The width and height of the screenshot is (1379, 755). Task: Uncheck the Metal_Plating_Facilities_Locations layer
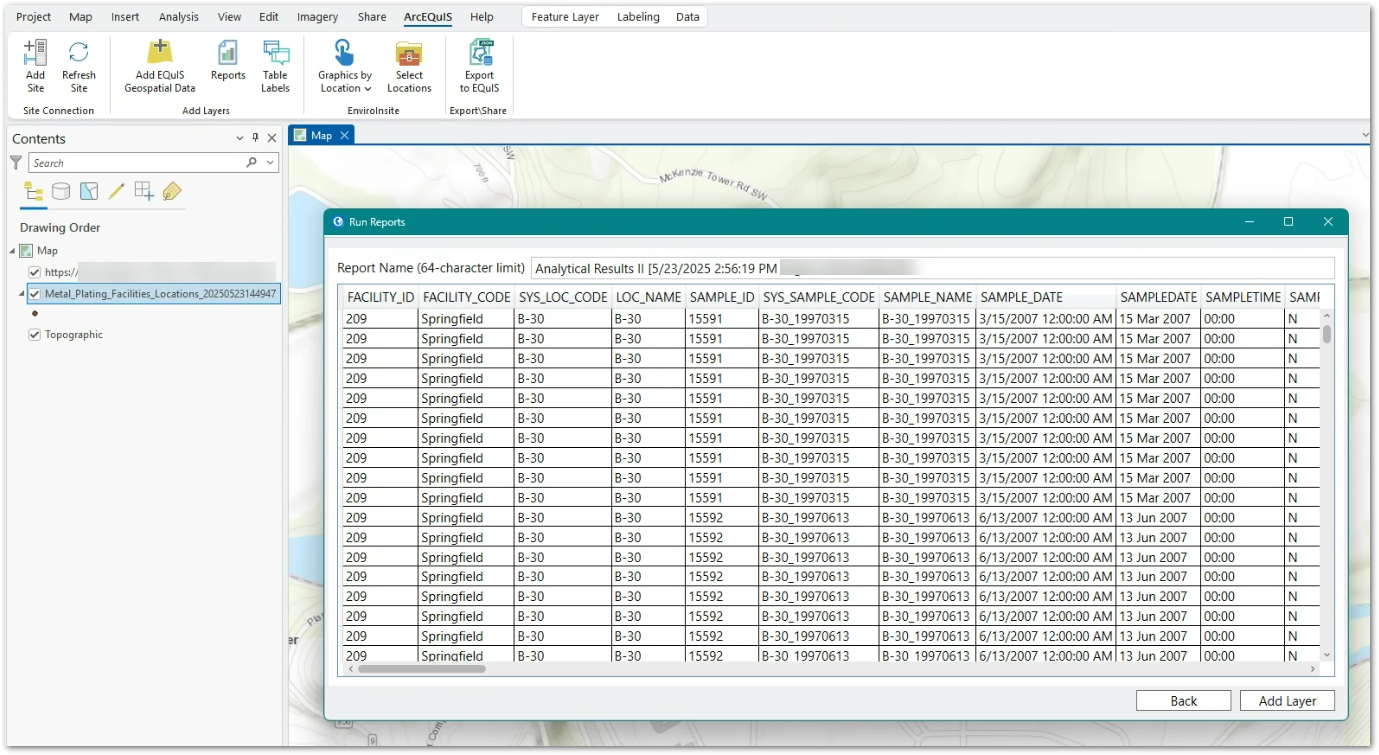point(35,295)
